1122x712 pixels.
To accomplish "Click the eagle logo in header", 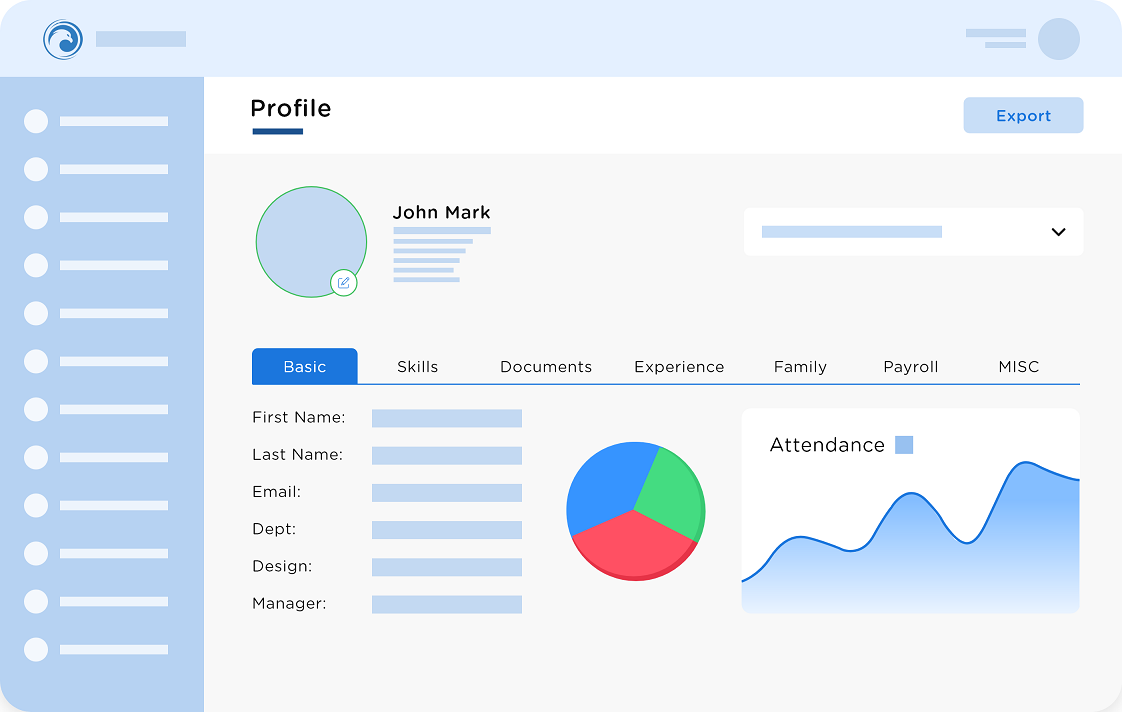I will click(x=62, y=40).
